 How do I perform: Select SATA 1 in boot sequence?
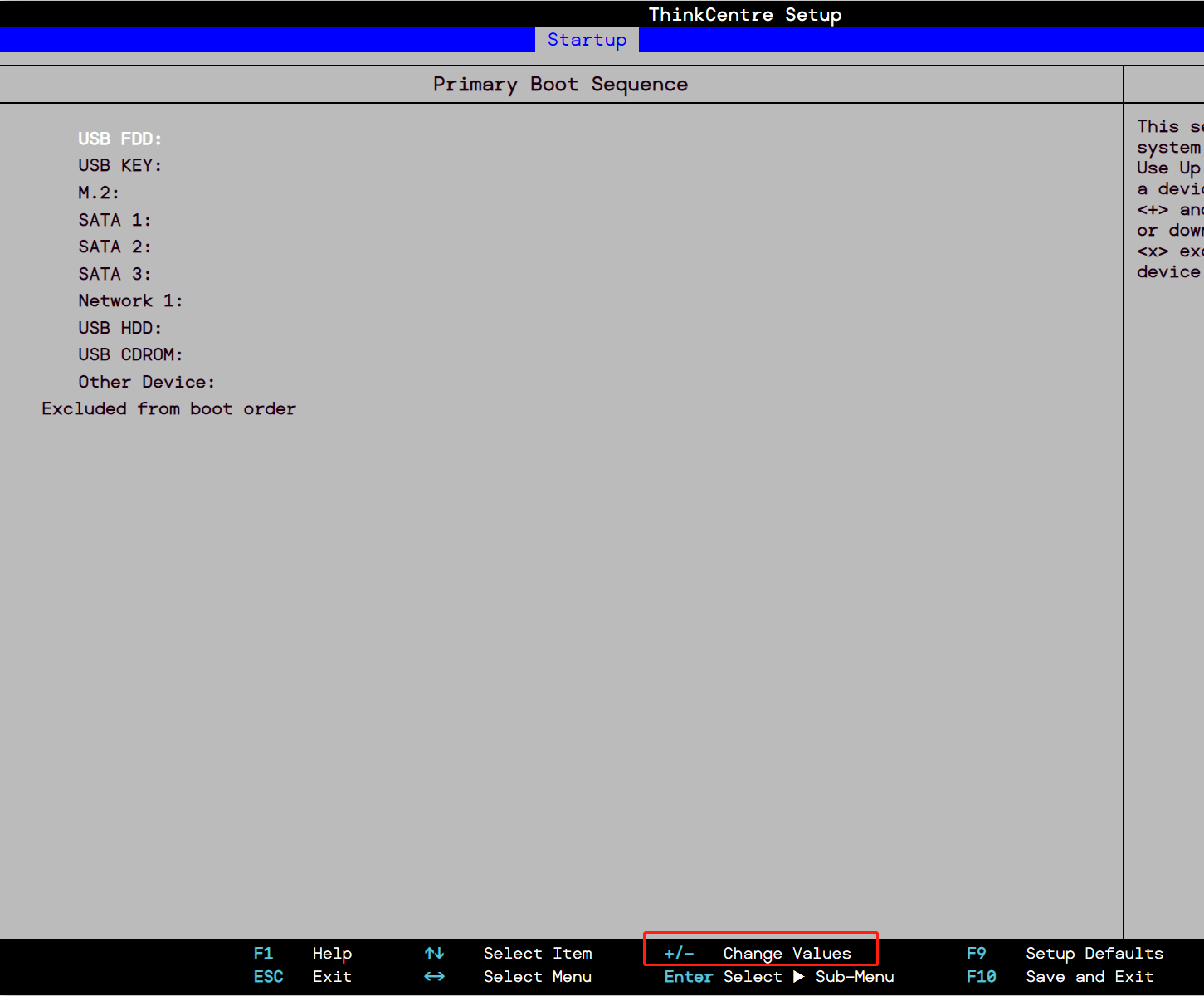tap(115, 220)
